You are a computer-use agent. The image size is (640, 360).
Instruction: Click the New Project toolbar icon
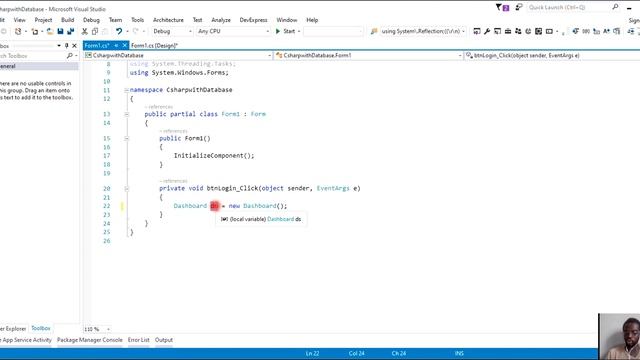coord(18,31)
